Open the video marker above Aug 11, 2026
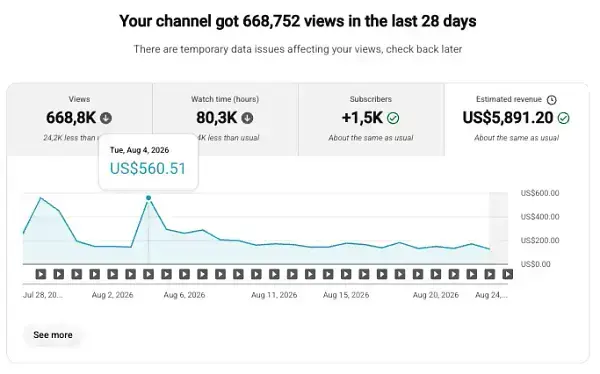This screenshot has width=600, height=374. click(x=274, y=274)
